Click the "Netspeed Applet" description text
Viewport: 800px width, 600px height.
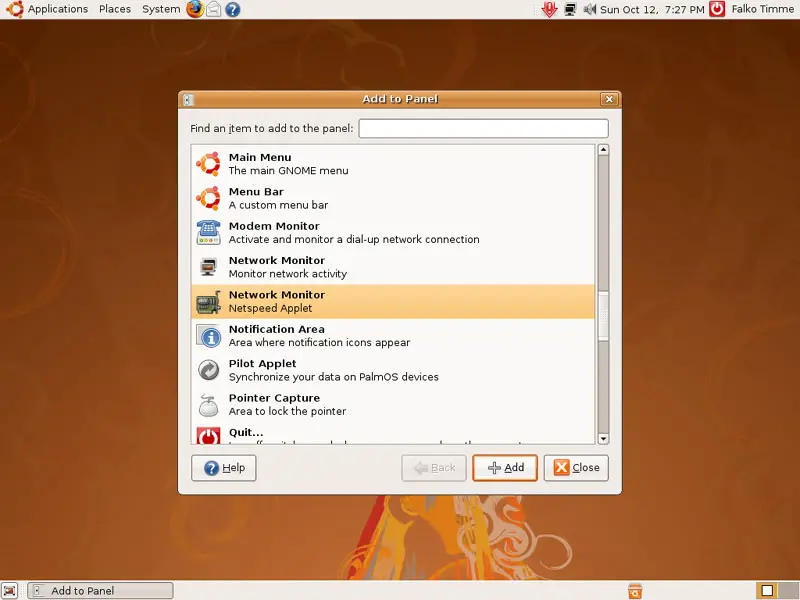coord(270,308)
